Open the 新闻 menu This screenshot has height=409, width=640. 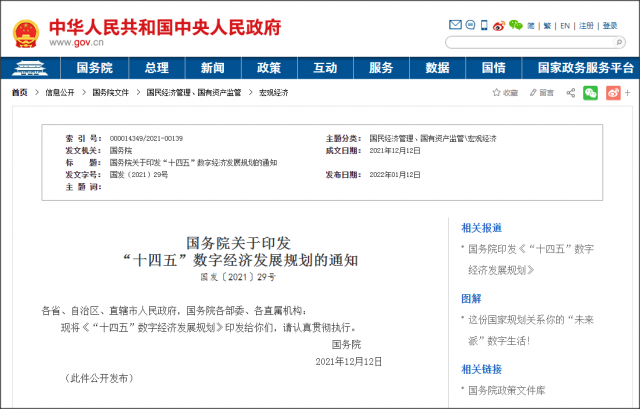click(213, 68)
